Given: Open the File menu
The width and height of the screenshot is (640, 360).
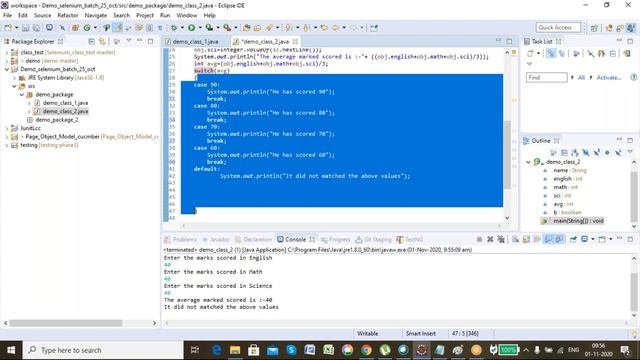Looking at the screenshot, I should pos(7,15).
